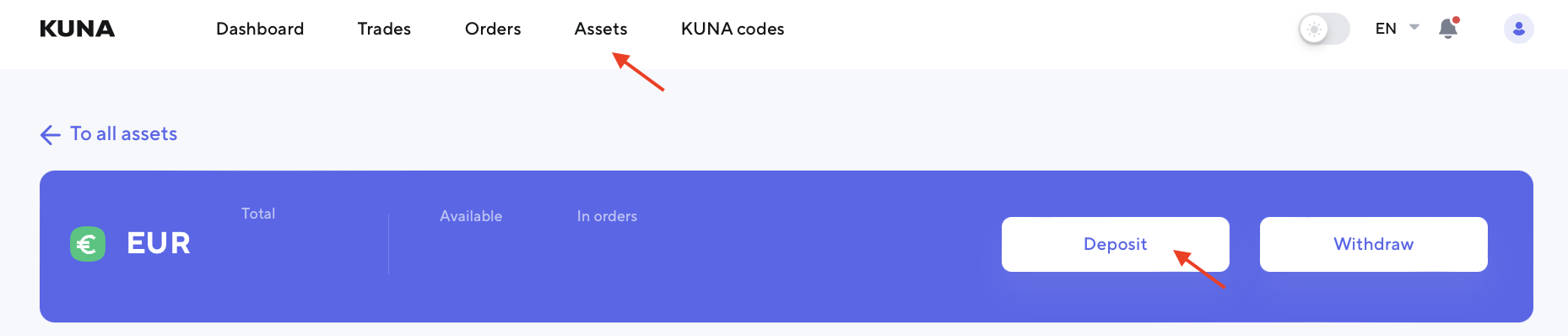Screen dimensions: 1568x336
Task: Follow the To all assets link
Action: [124, 134]
